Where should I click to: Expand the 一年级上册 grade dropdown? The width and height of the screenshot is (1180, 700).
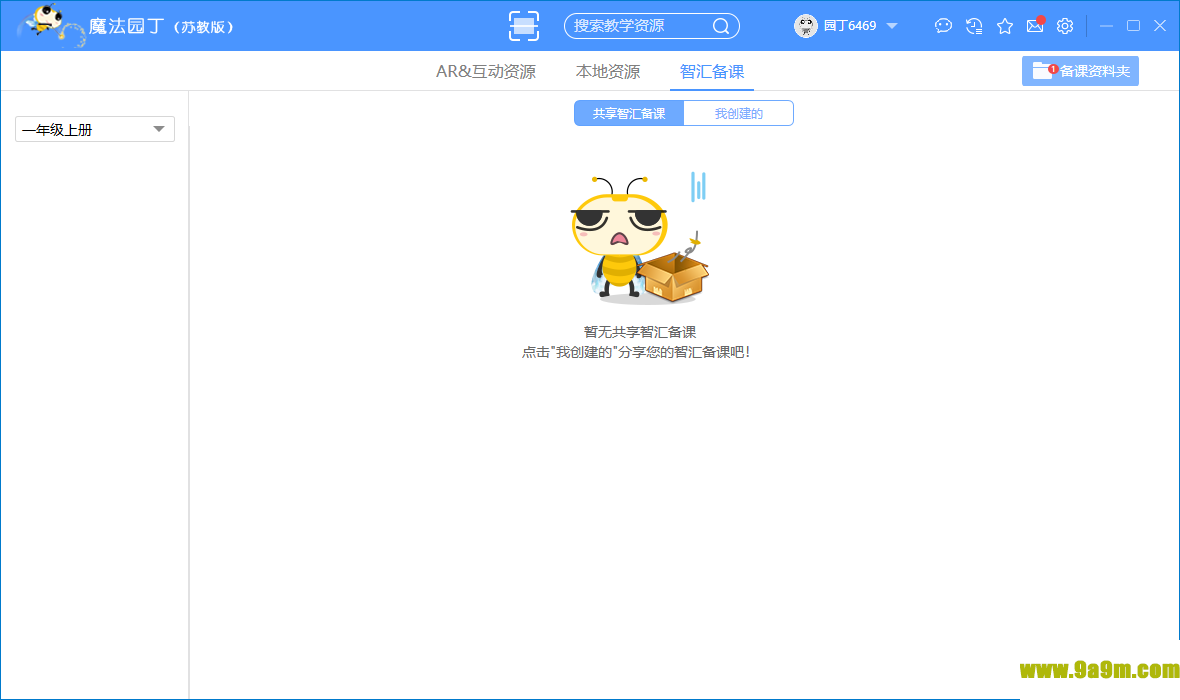95,129
